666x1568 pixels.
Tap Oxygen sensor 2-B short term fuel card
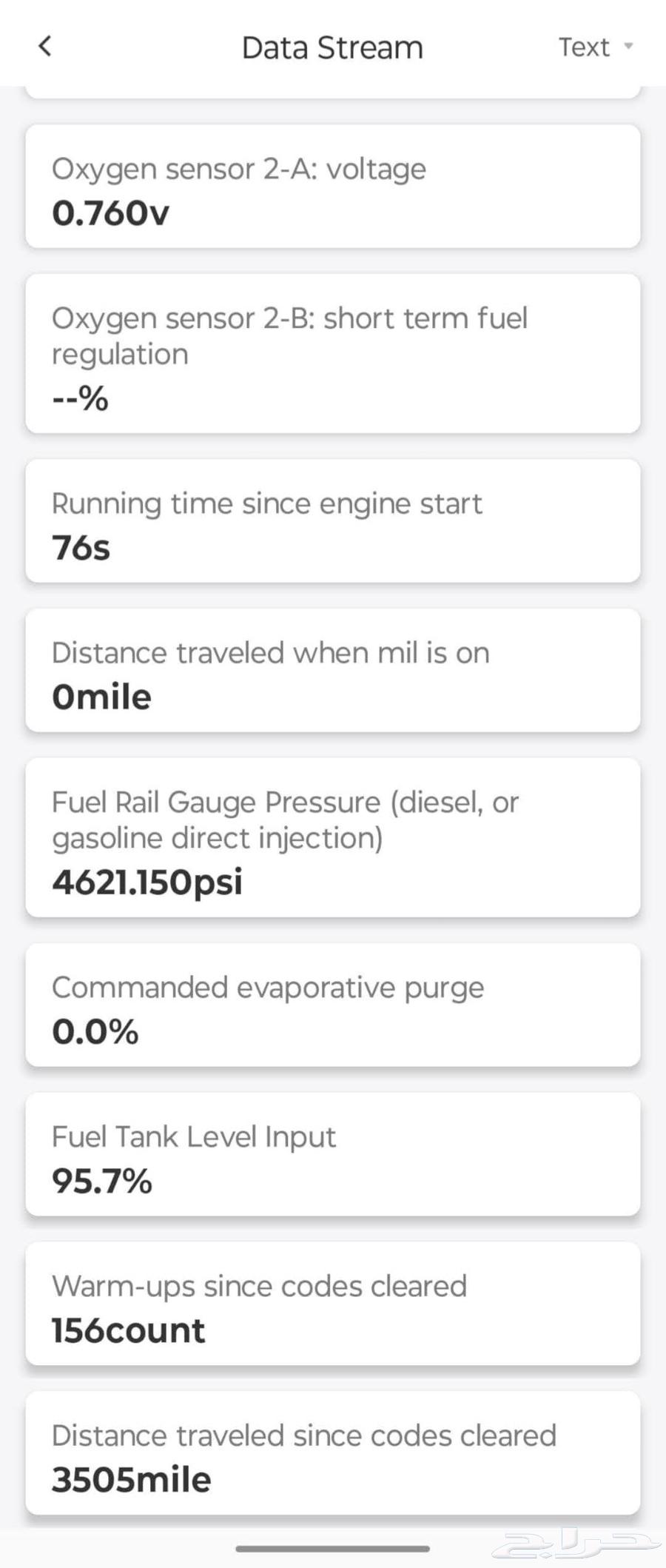(332, 354)
